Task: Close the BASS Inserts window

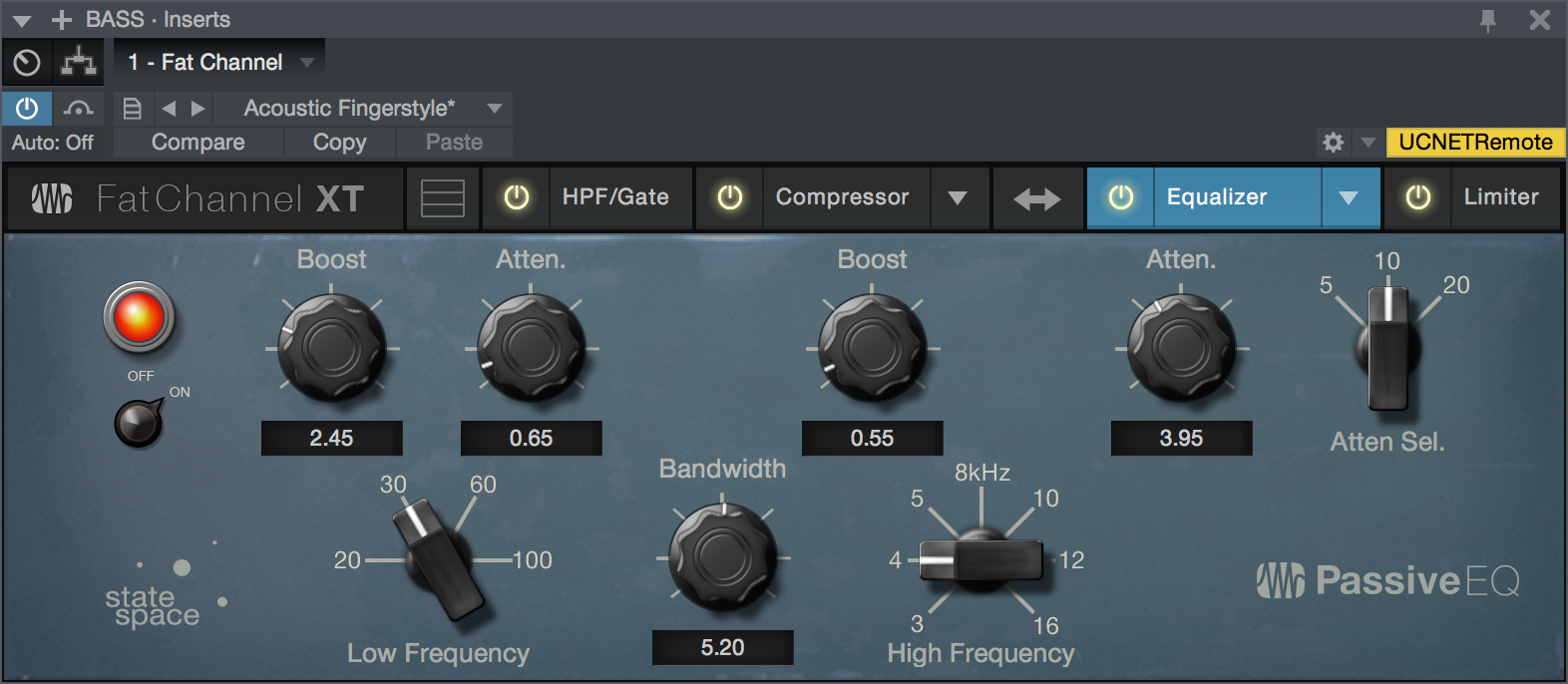Action: click(x=1540, y=20)
